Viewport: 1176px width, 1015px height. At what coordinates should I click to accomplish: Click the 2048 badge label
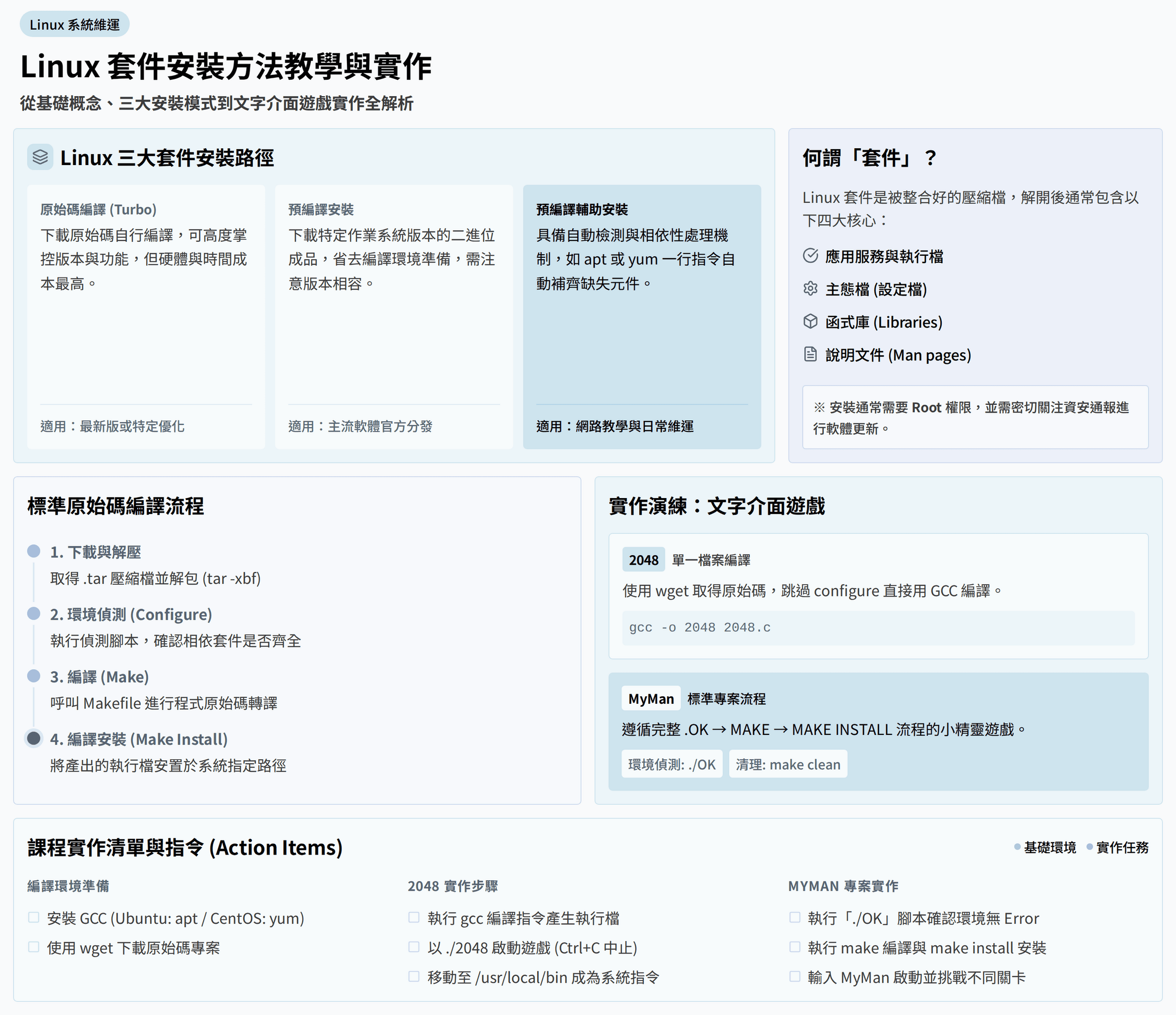[x=643, y=560]
